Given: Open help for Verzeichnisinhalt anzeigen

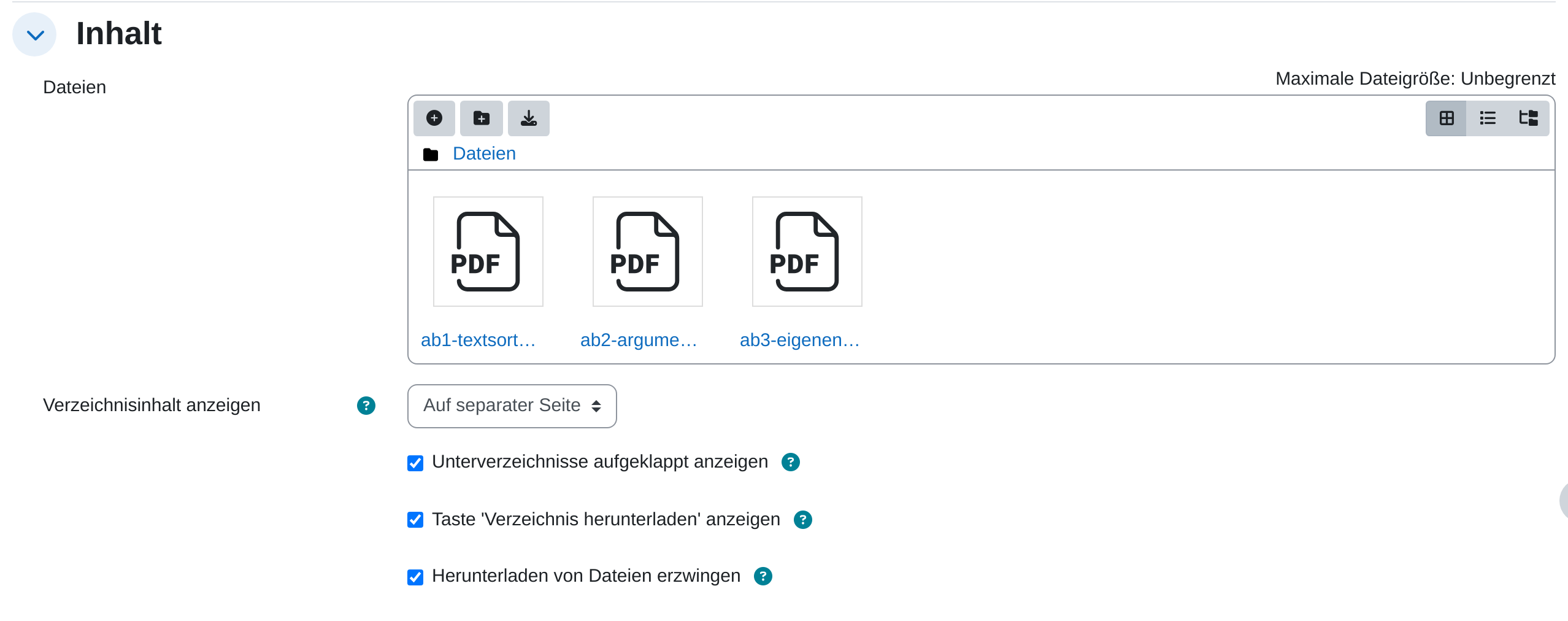Looking at the screenshot, I should coord(366,406).
